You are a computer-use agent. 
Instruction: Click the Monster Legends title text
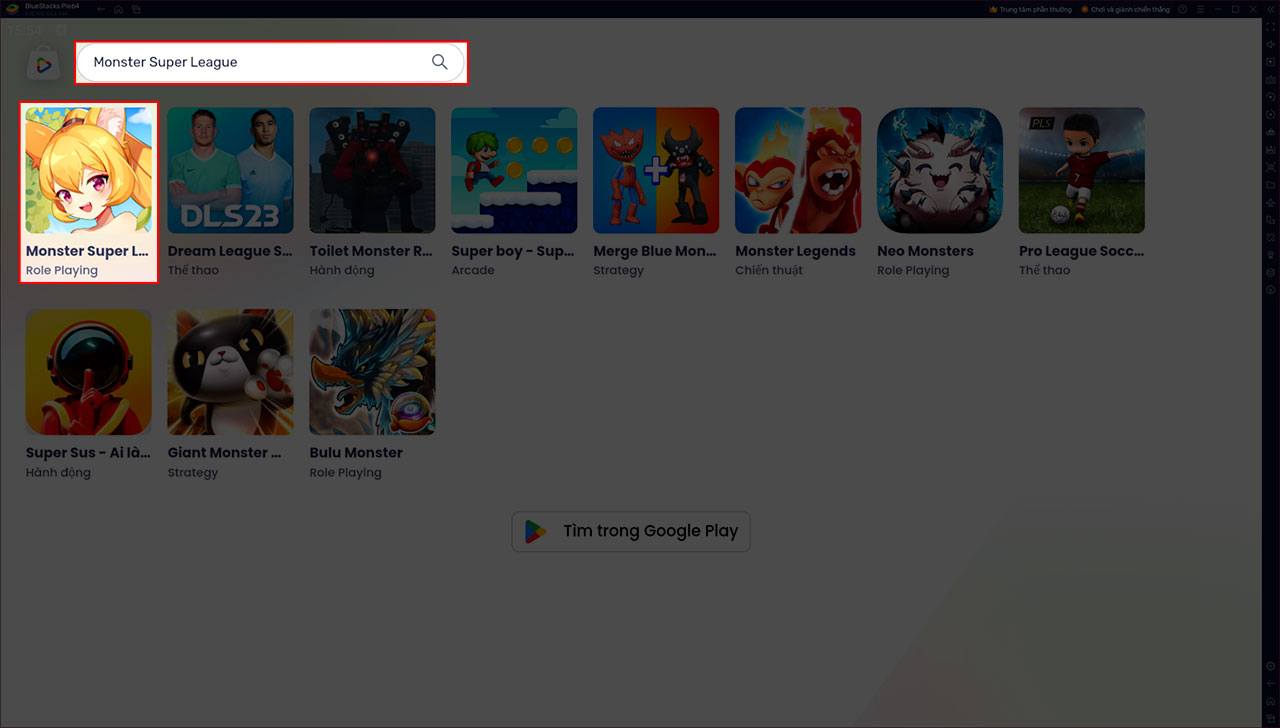(795, 251)
